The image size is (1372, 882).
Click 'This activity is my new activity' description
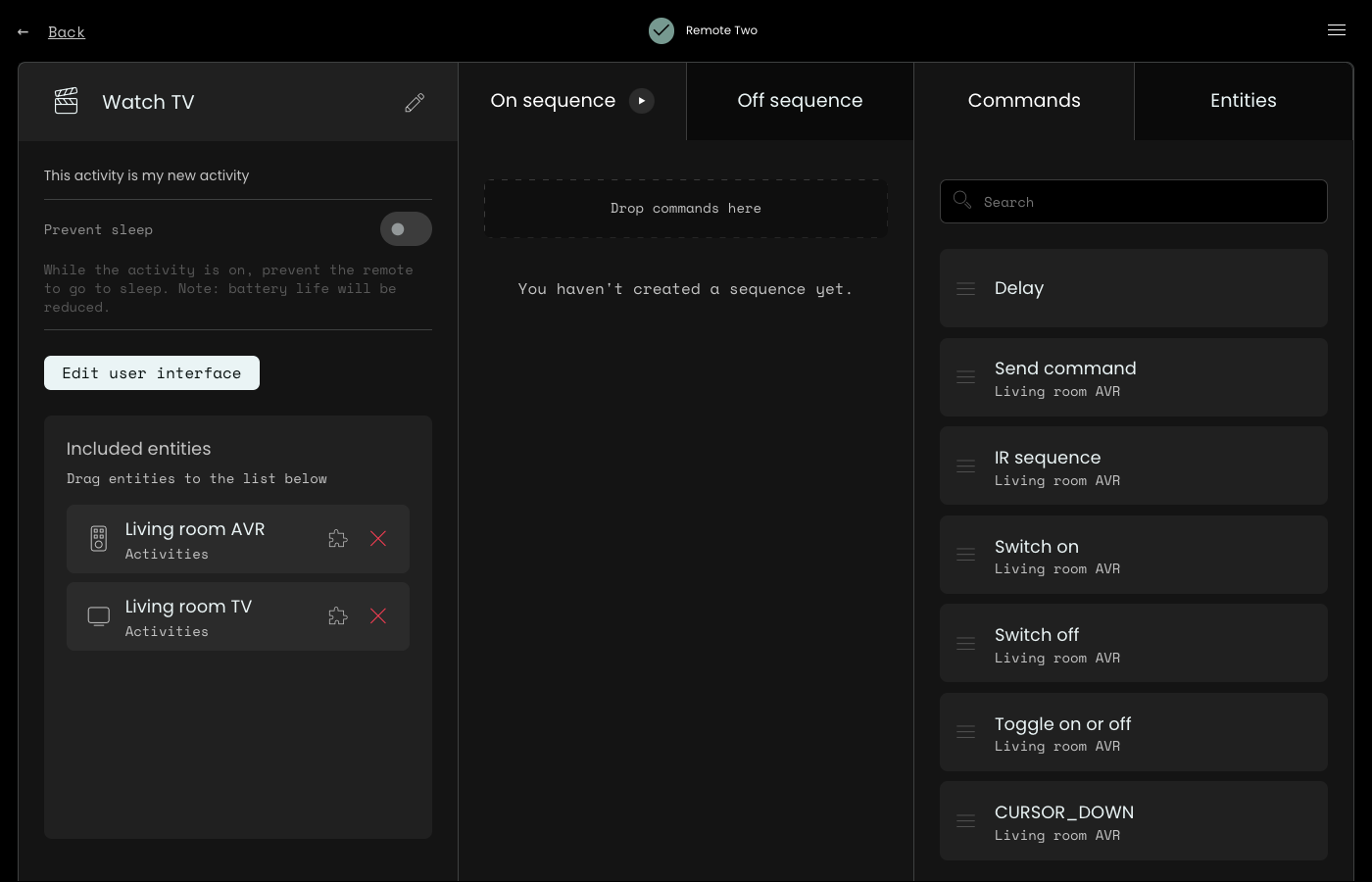146,175
